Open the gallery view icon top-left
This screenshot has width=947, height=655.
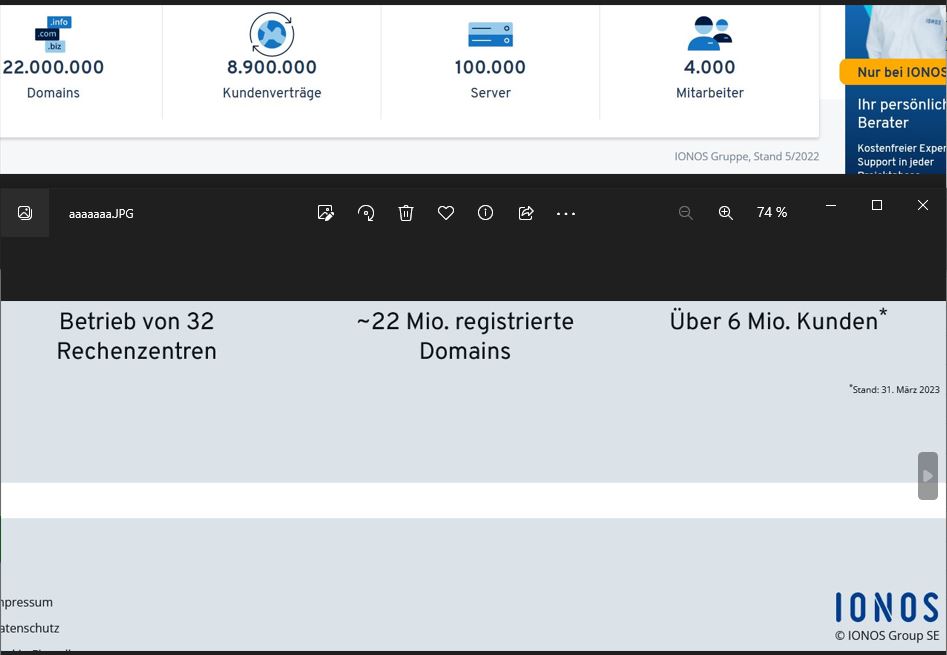coord(24,212)
